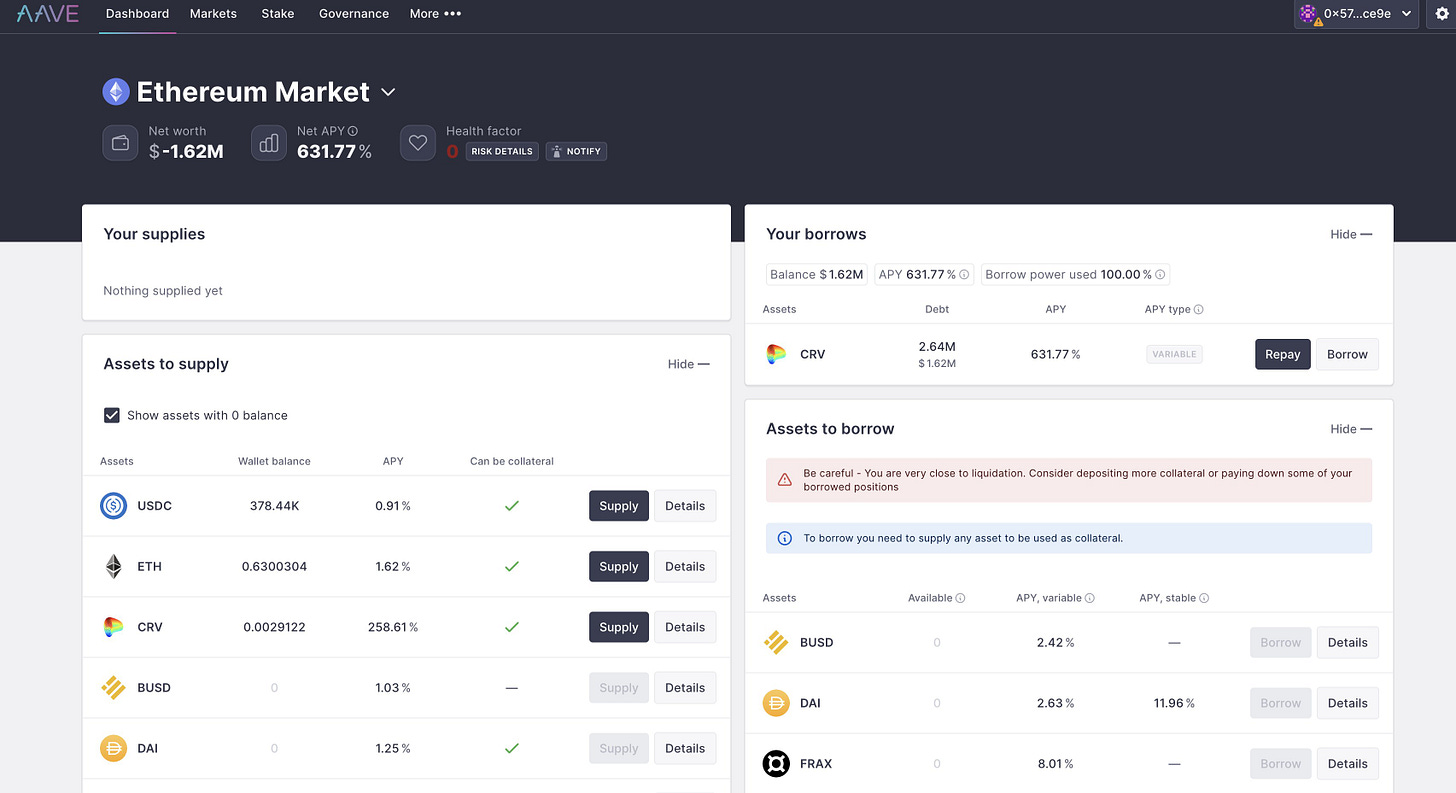Click the 8.01% FRAX variable APY value

[x=1055, y=764]
